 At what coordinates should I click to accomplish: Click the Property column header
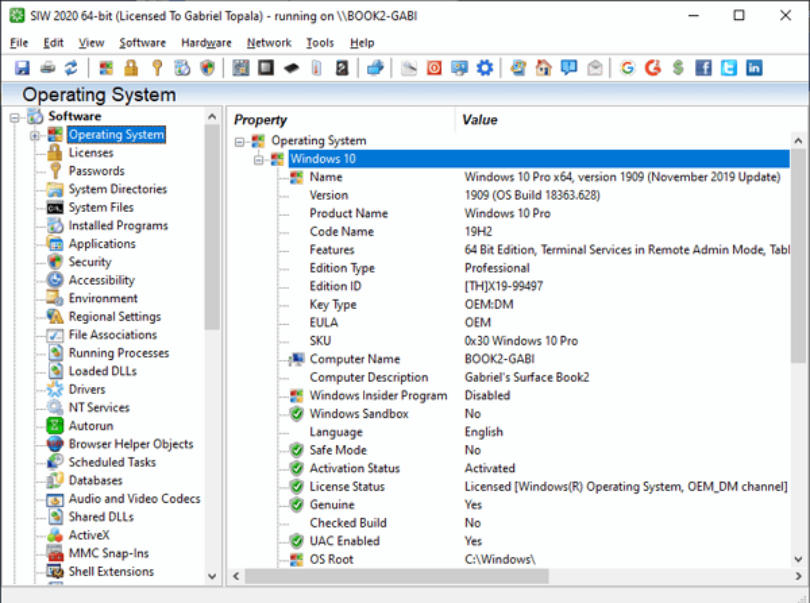click(x=261, y=120)
